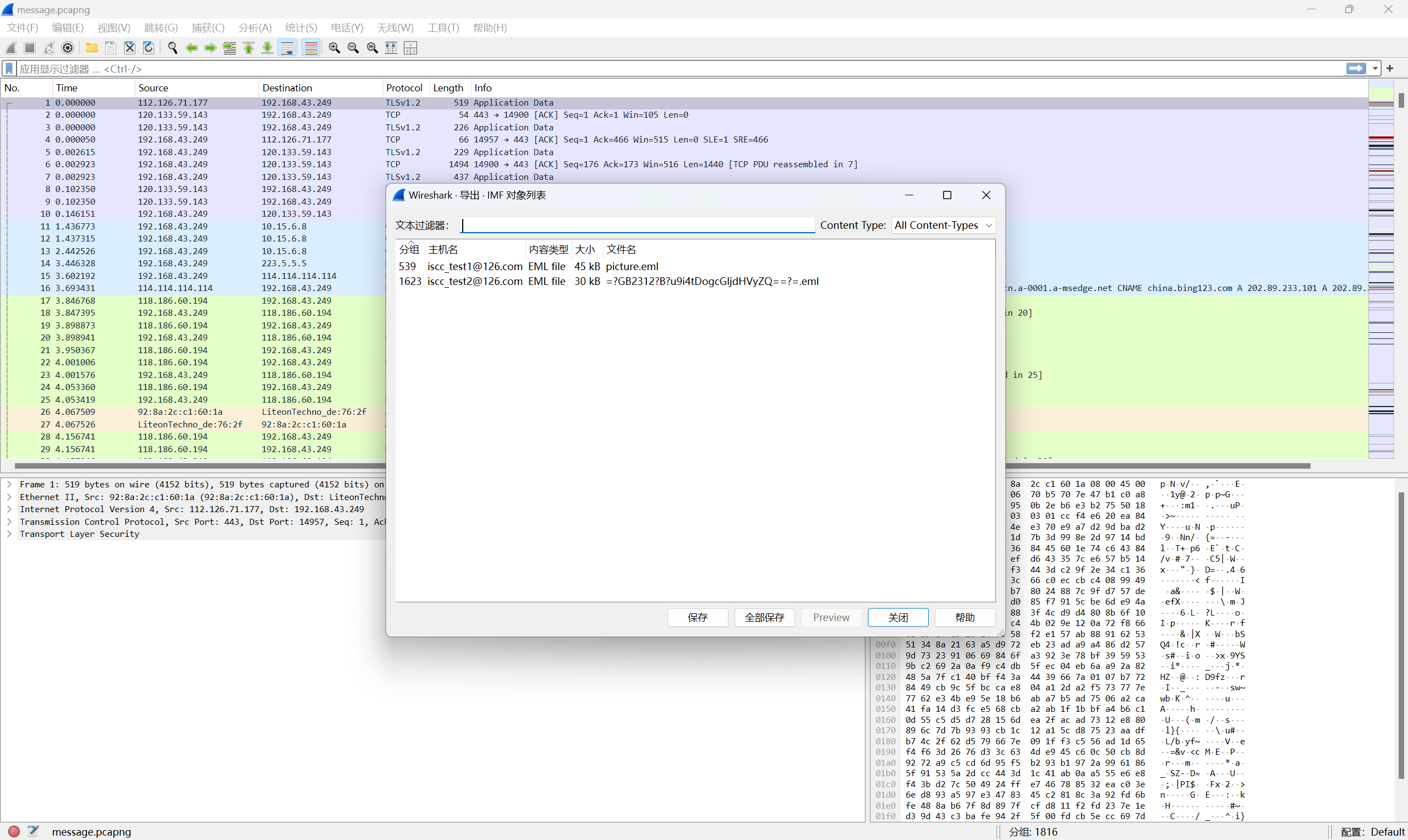Expand Transmission Control Protocol node

(9, 522)
